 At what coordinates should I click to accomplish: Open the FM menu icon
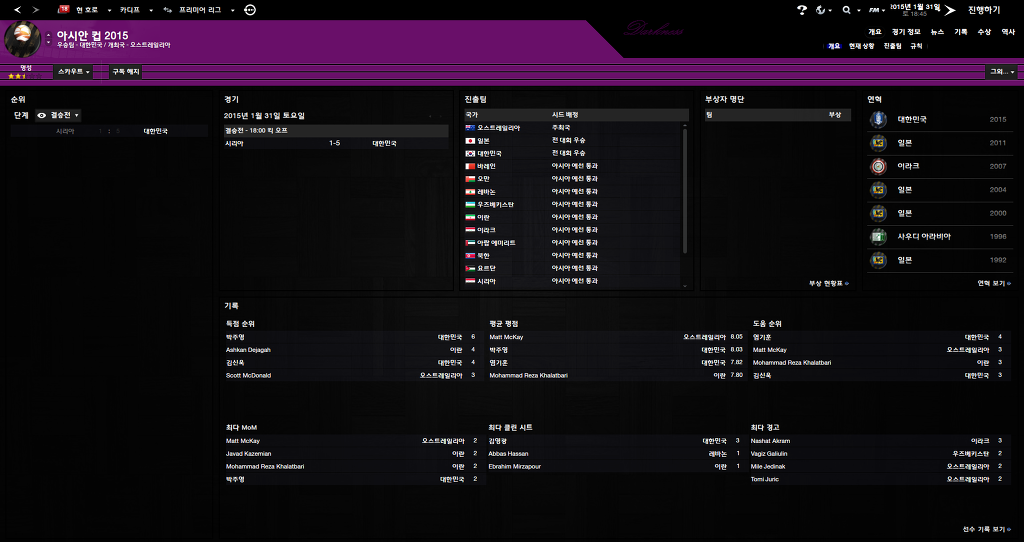pos(874,10)
